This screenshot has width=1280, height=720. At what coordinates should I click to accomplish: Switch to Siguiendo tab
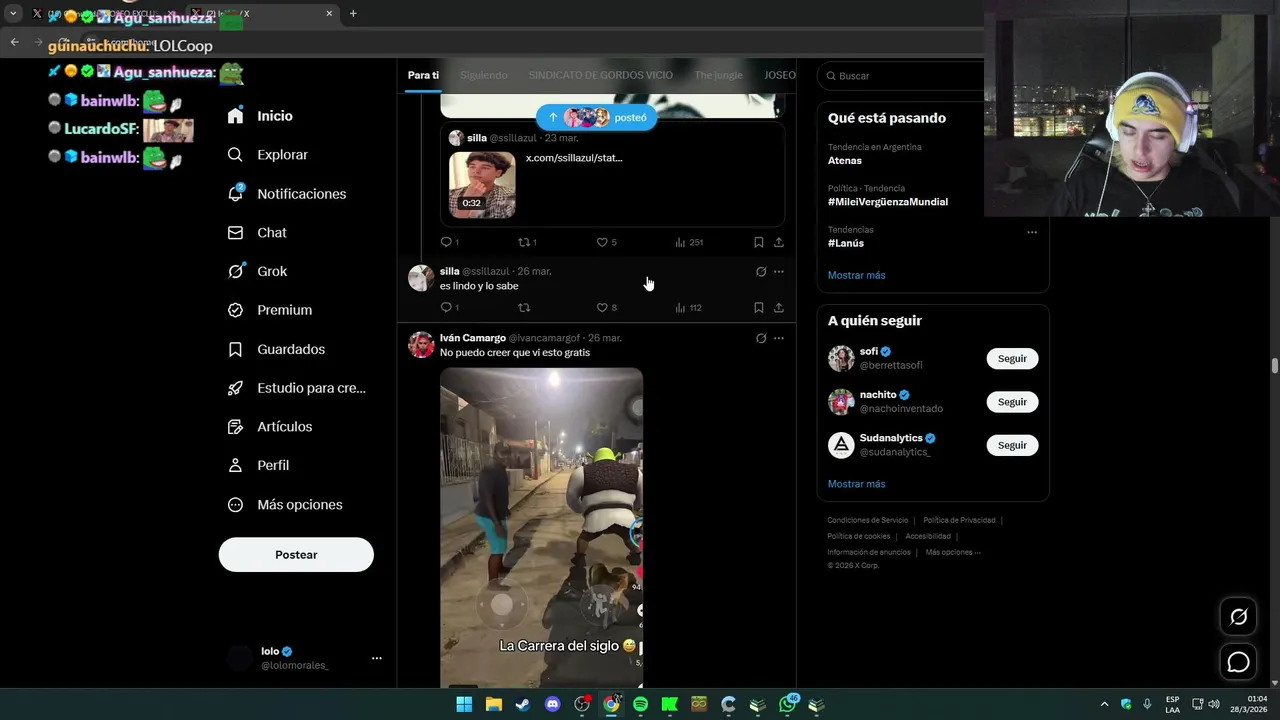(484, 75)
